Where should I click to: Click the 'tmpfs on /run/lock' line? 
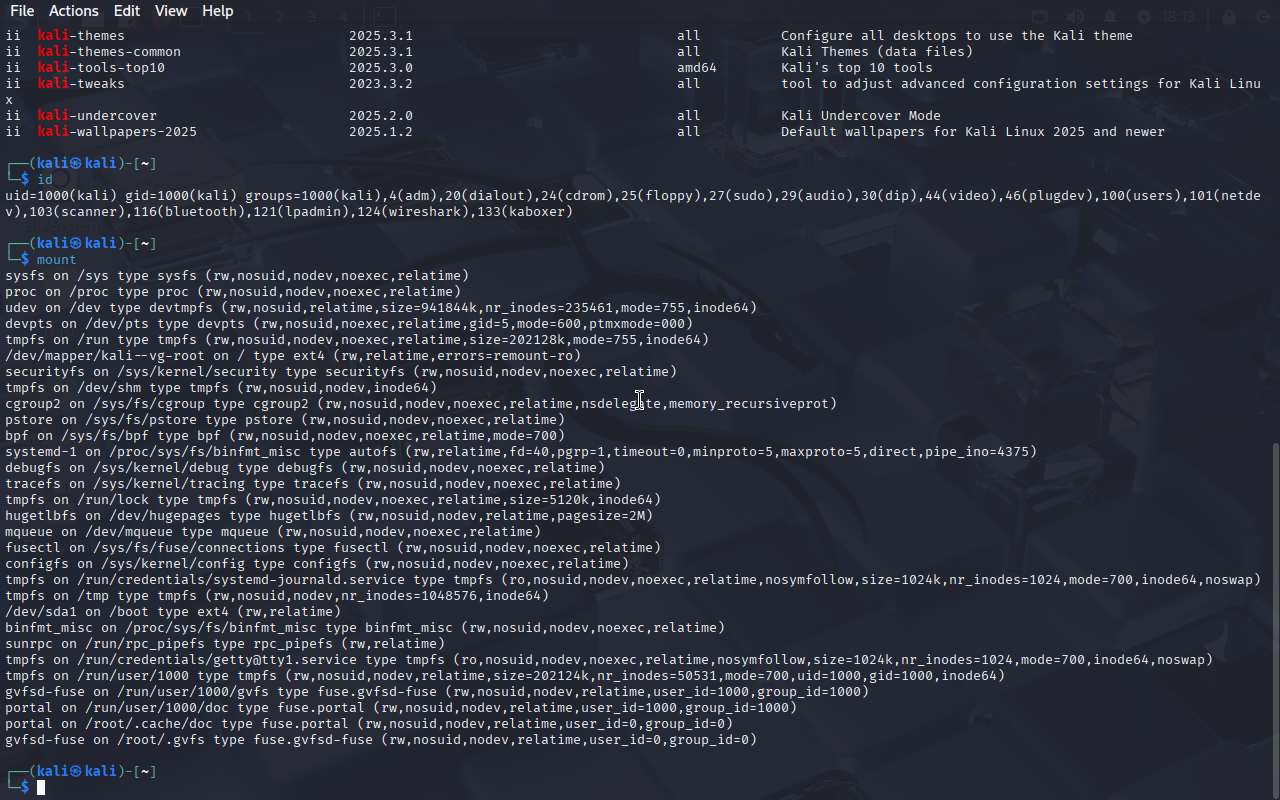point(333,500)
